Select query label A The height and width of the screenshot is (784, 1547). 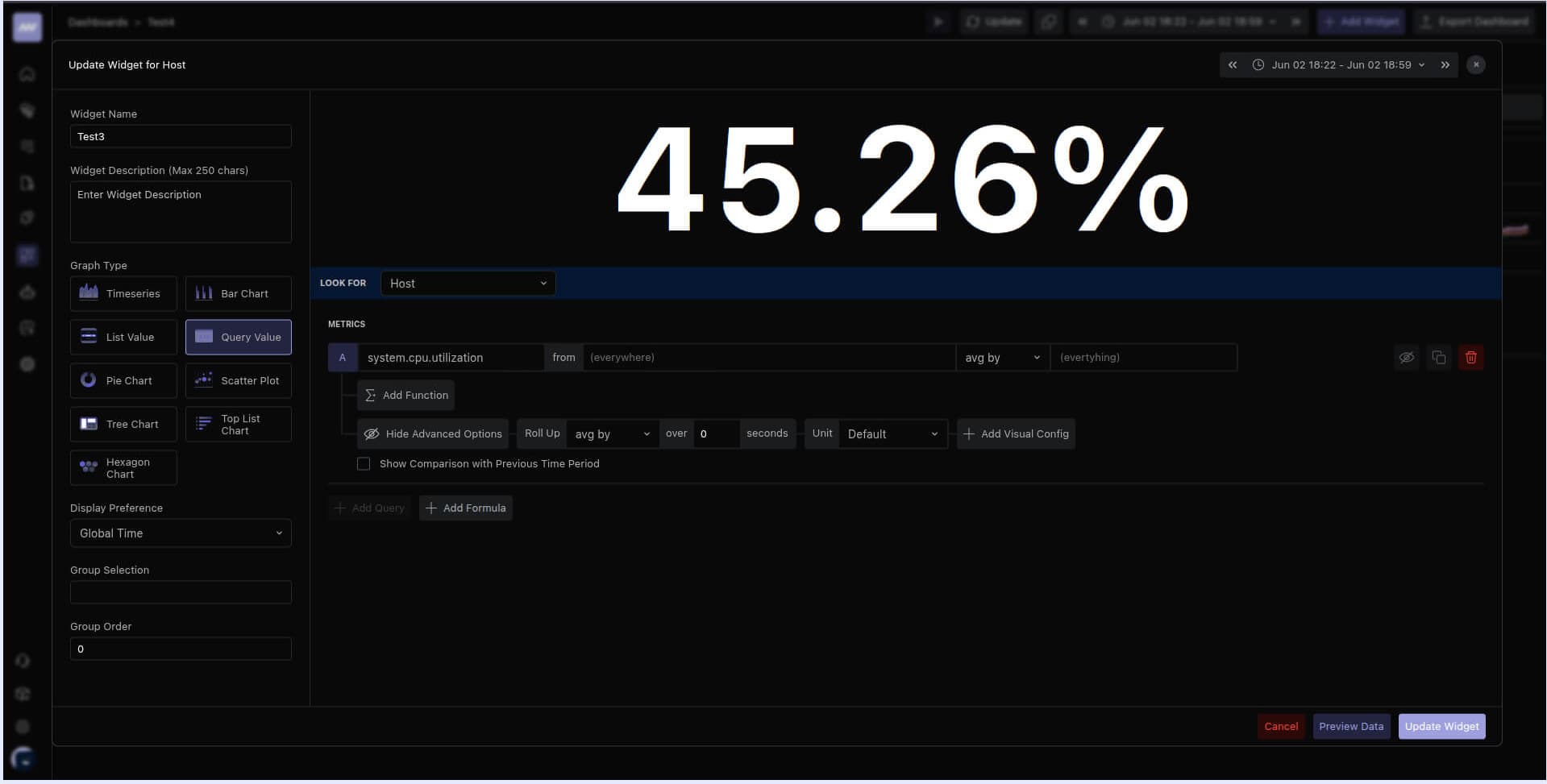343,357
